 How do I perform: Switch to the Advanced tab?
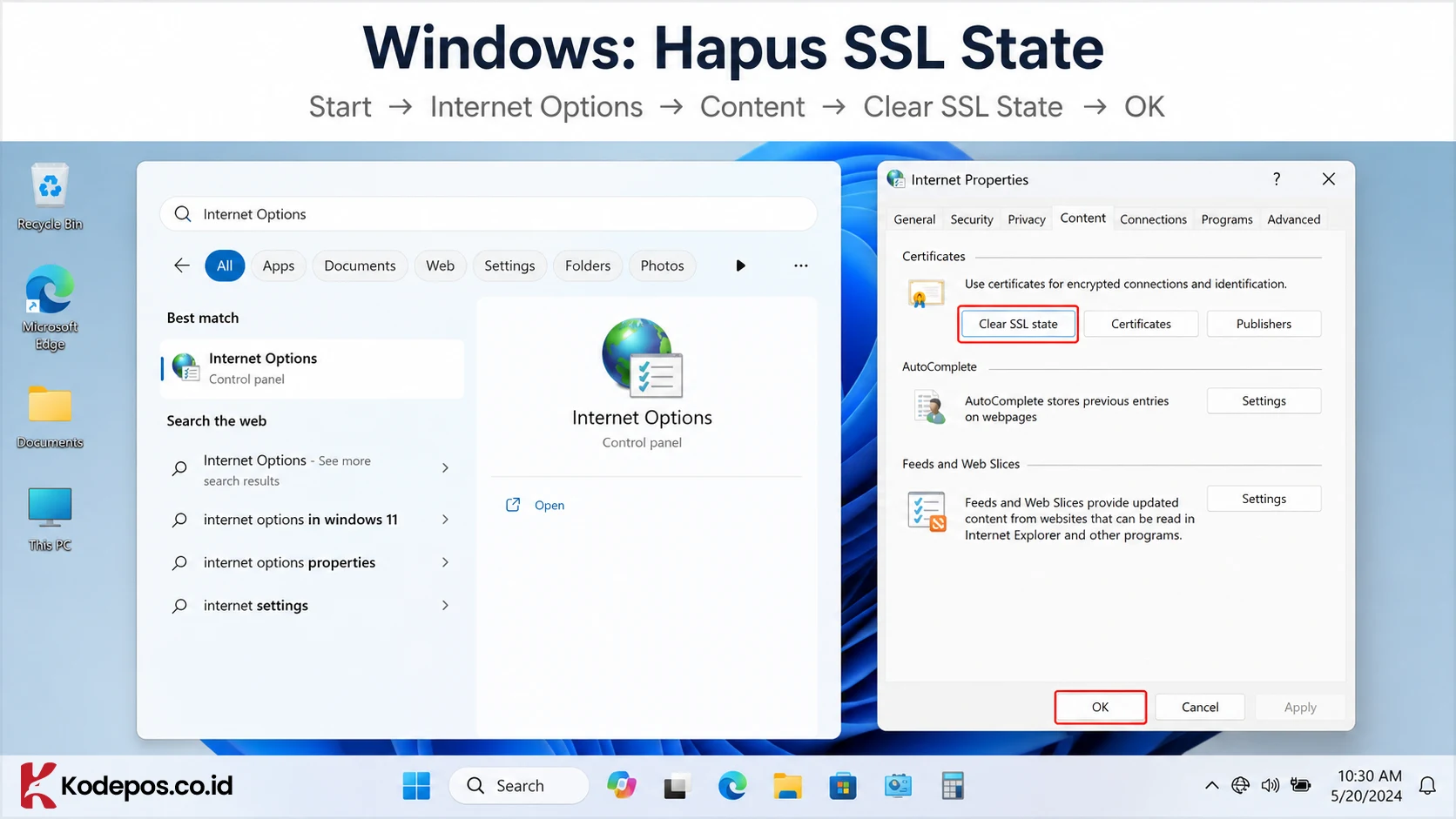click(1293, 219)
